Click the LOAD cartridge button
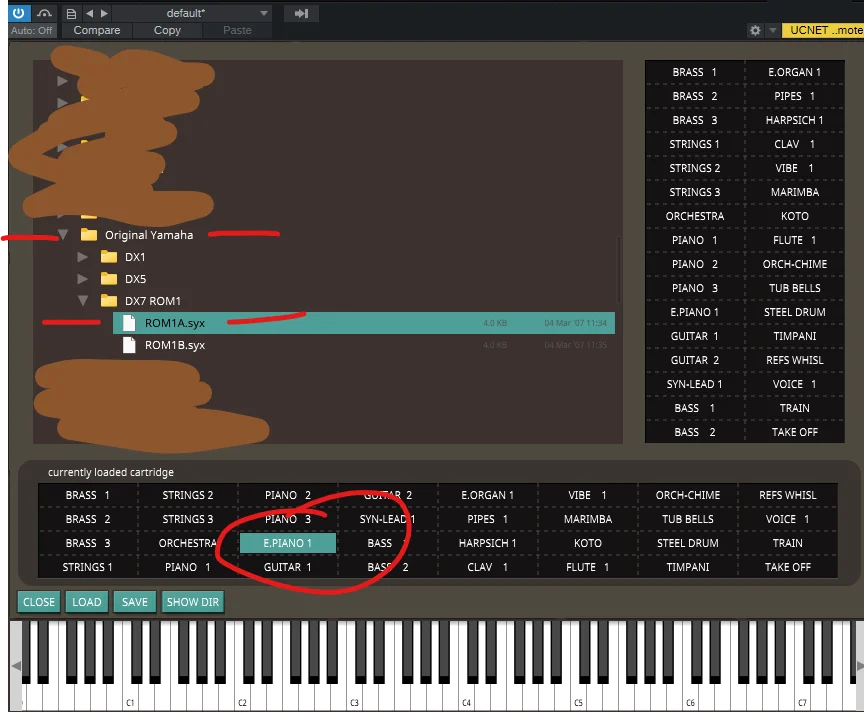The height and width of the screenshot is (712, 864). (x=87, y=602)
